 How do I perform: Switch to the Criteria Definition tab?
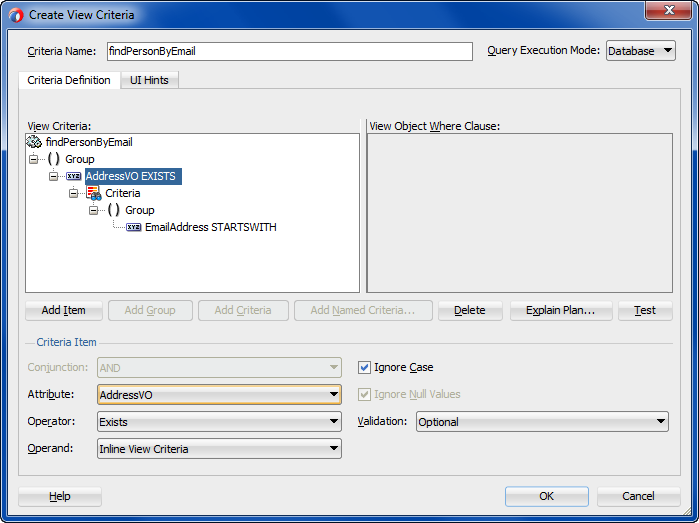[x=69, y=80]
